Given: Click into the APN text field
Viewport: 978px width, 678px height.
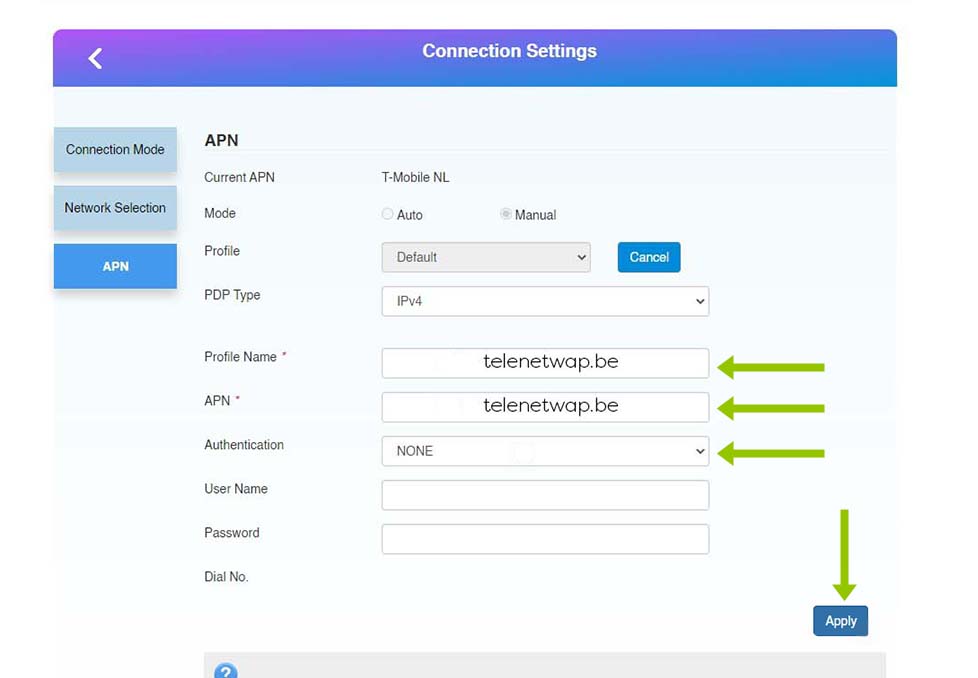Looking at the screenshot, I should coord(545,407).
